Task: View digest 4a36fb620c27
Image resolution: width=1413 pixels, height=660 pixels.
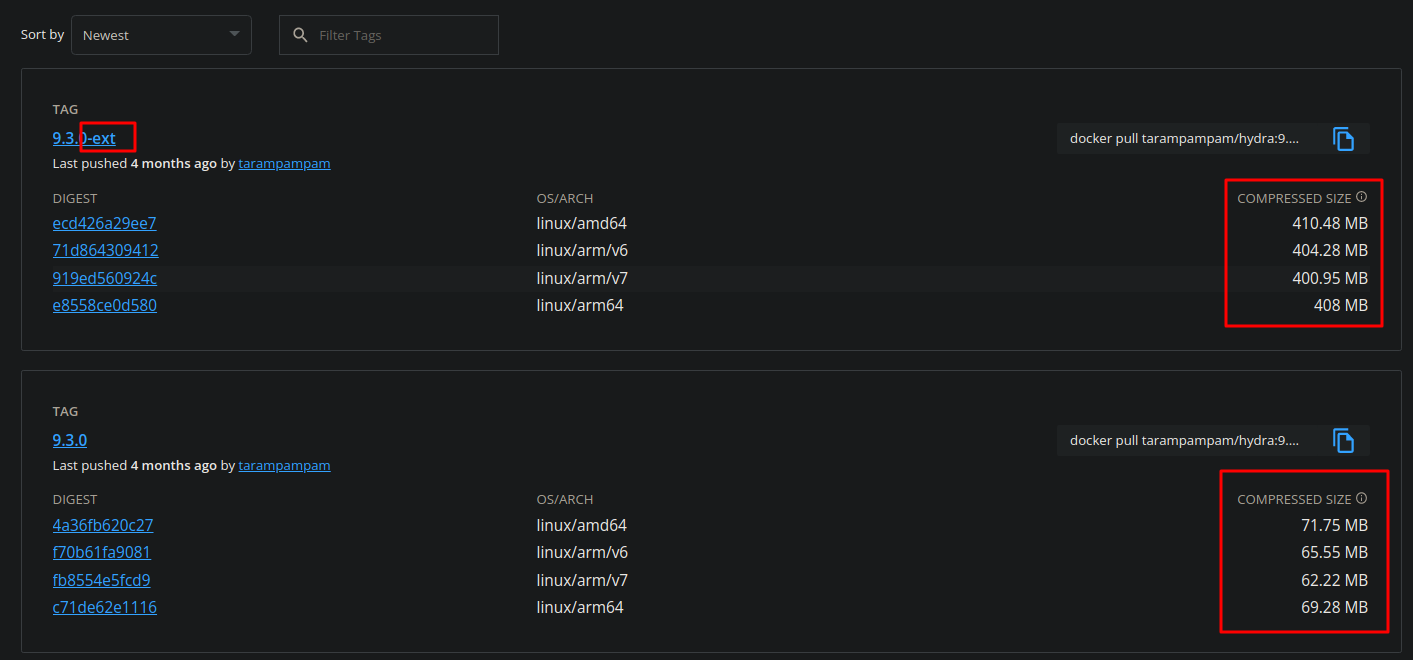Action: (103, 524)
